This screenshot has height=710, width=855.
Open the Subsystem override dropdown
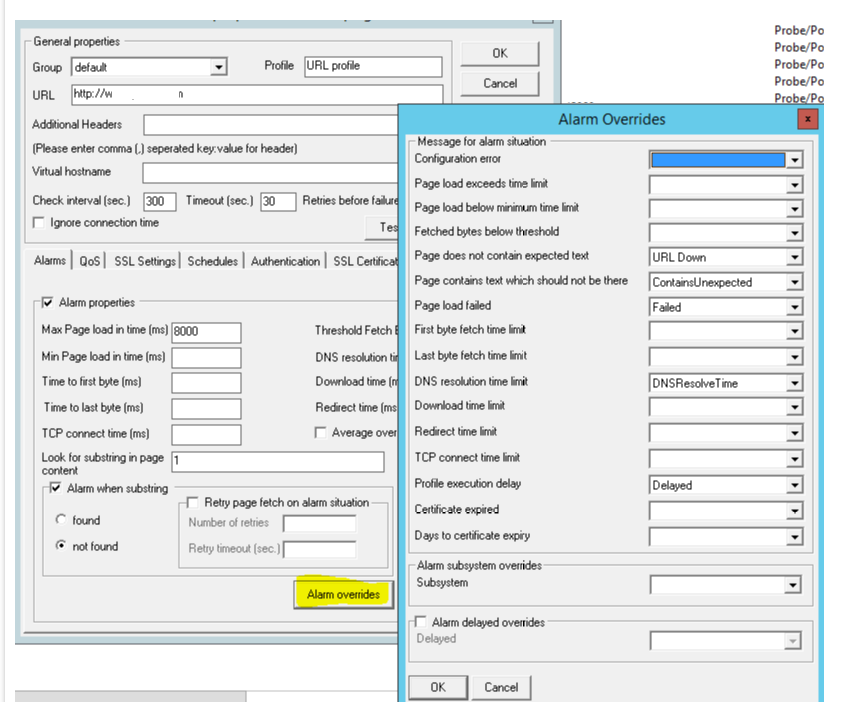(794, 585)
